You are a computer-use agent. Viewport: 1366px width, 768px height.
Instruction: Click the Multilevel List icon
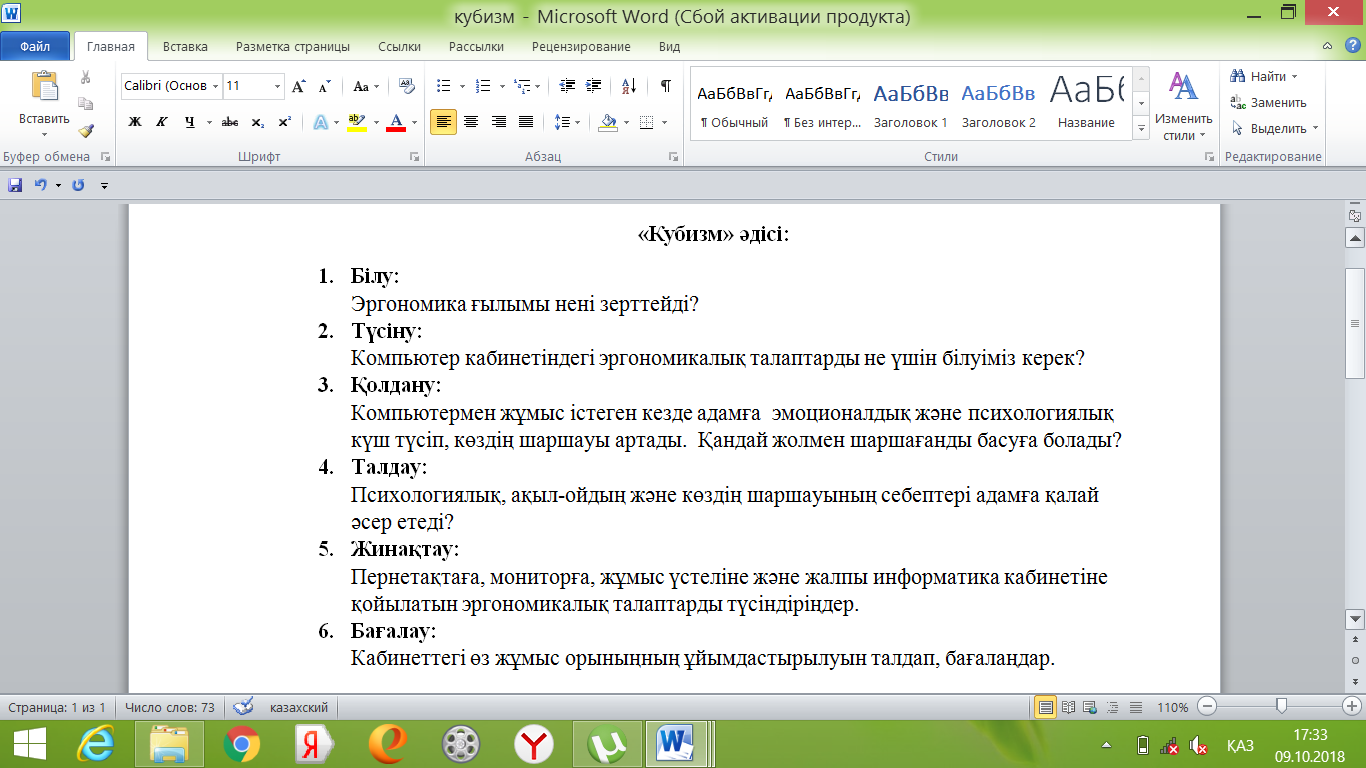click(522, 86)
